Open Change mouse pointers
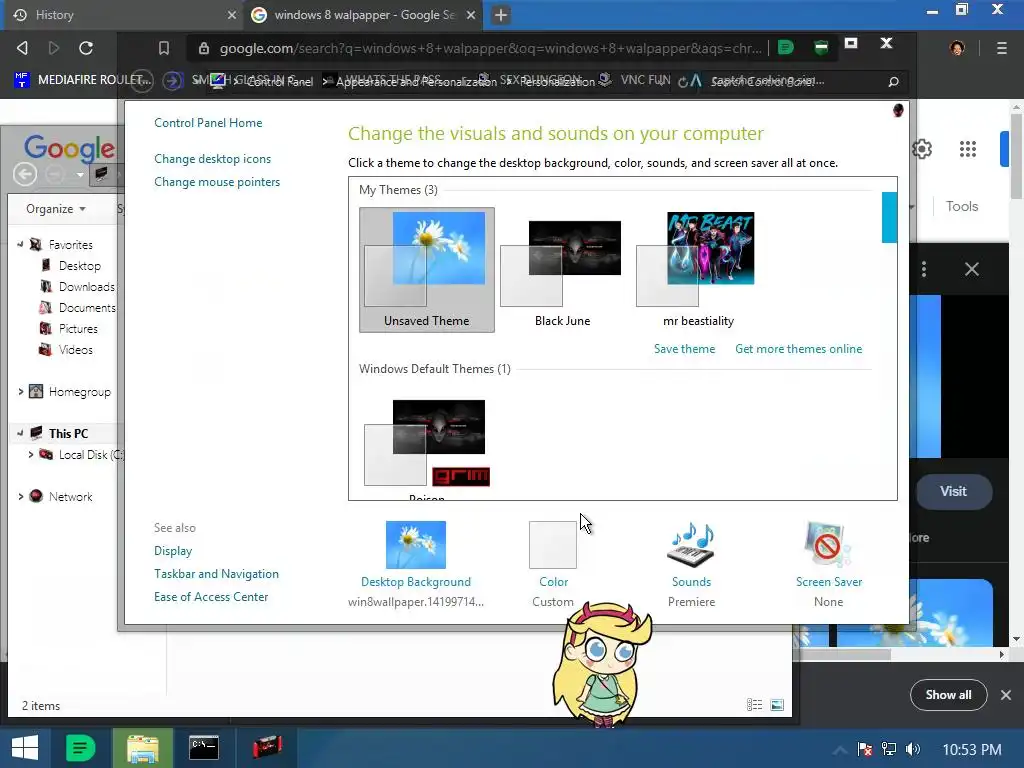Image resolution: width=1024 pixels, height=768 pixels. click(217, 182)
